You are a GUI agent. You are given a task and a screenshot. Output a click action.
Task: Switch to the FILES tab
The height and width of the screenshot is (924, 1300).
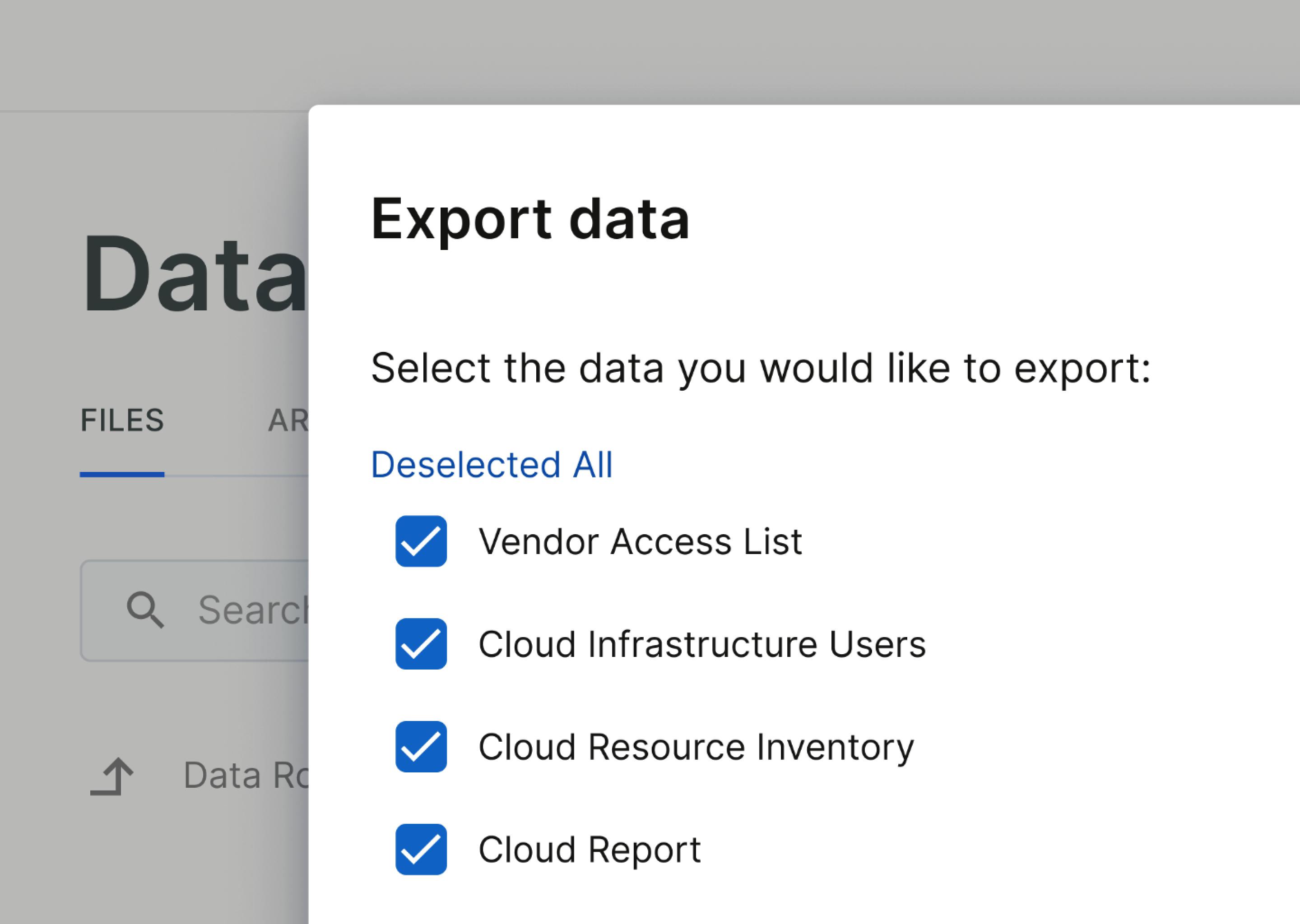[x=122, y=420]
